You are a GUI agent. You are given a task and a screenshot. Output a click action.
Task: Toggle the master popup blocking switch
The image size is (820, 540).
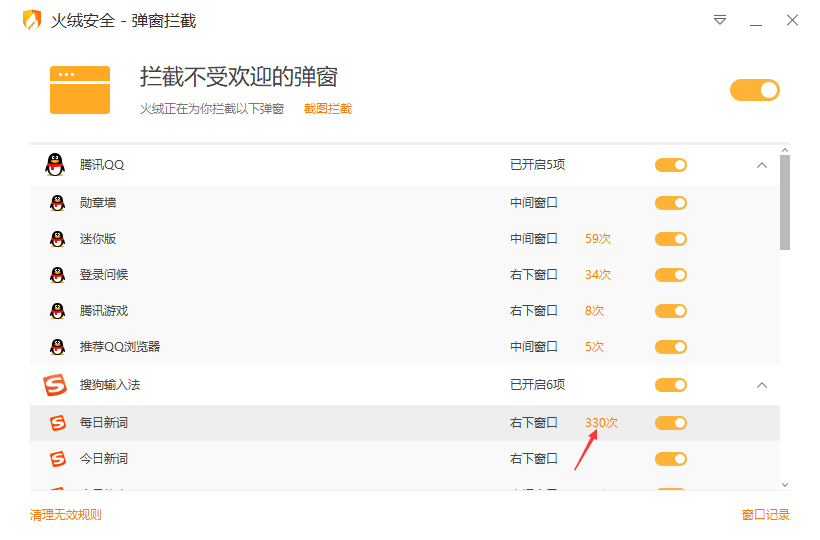(755, 90)
